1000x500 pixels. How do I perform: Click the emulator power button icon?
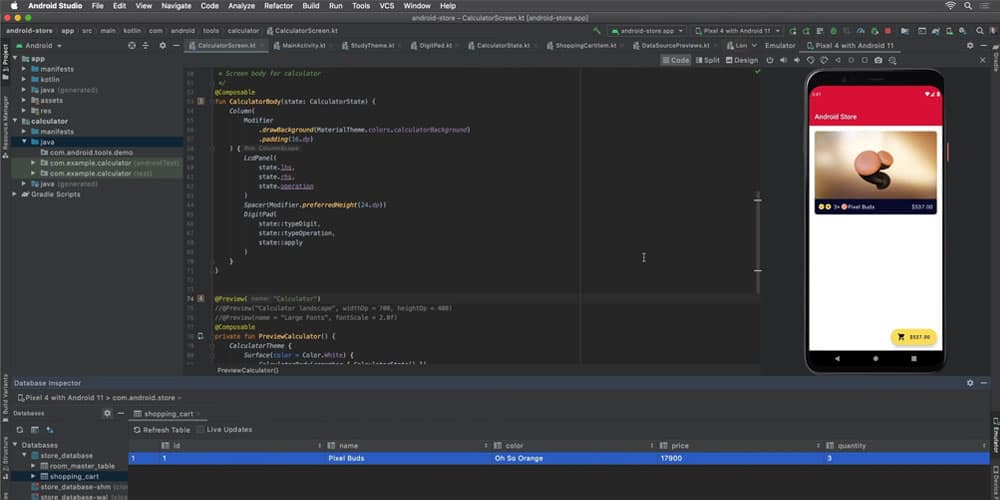pyautogui.click(x=770, y=61)
